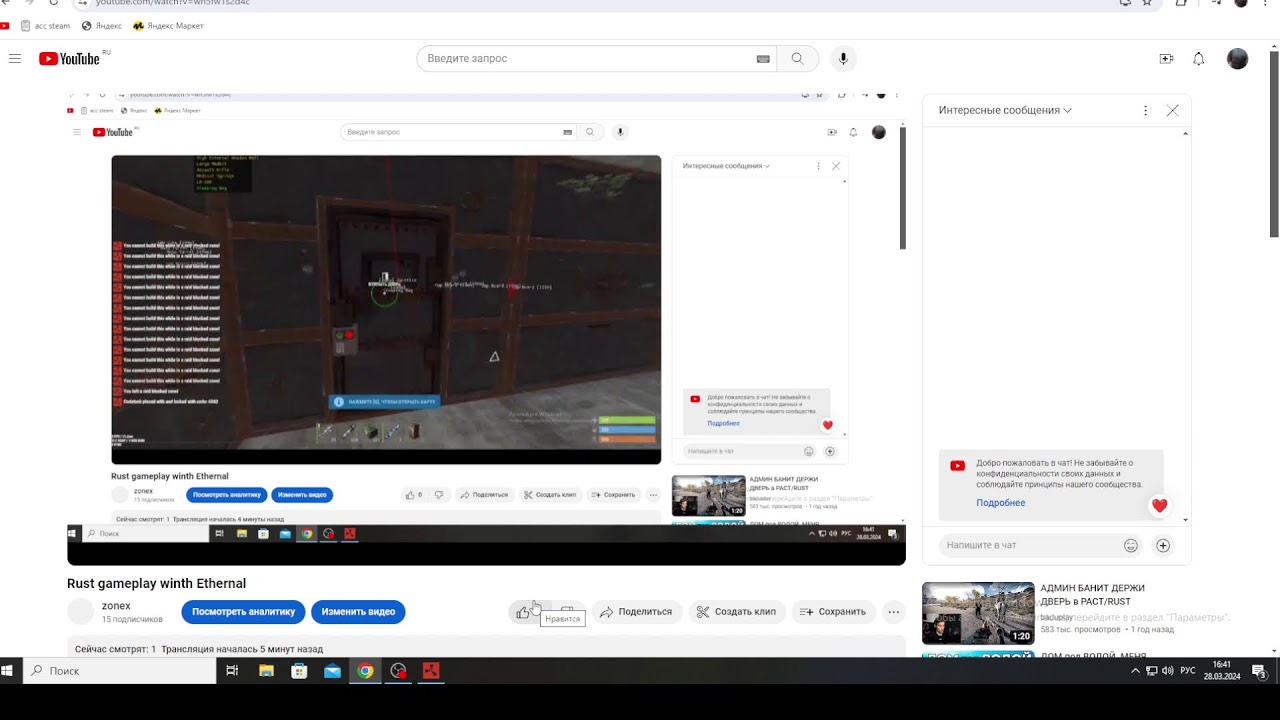Expand the Сейчас смотрят description box
The width and height of the screenshot is (1280, 720).
pos(486,646)
